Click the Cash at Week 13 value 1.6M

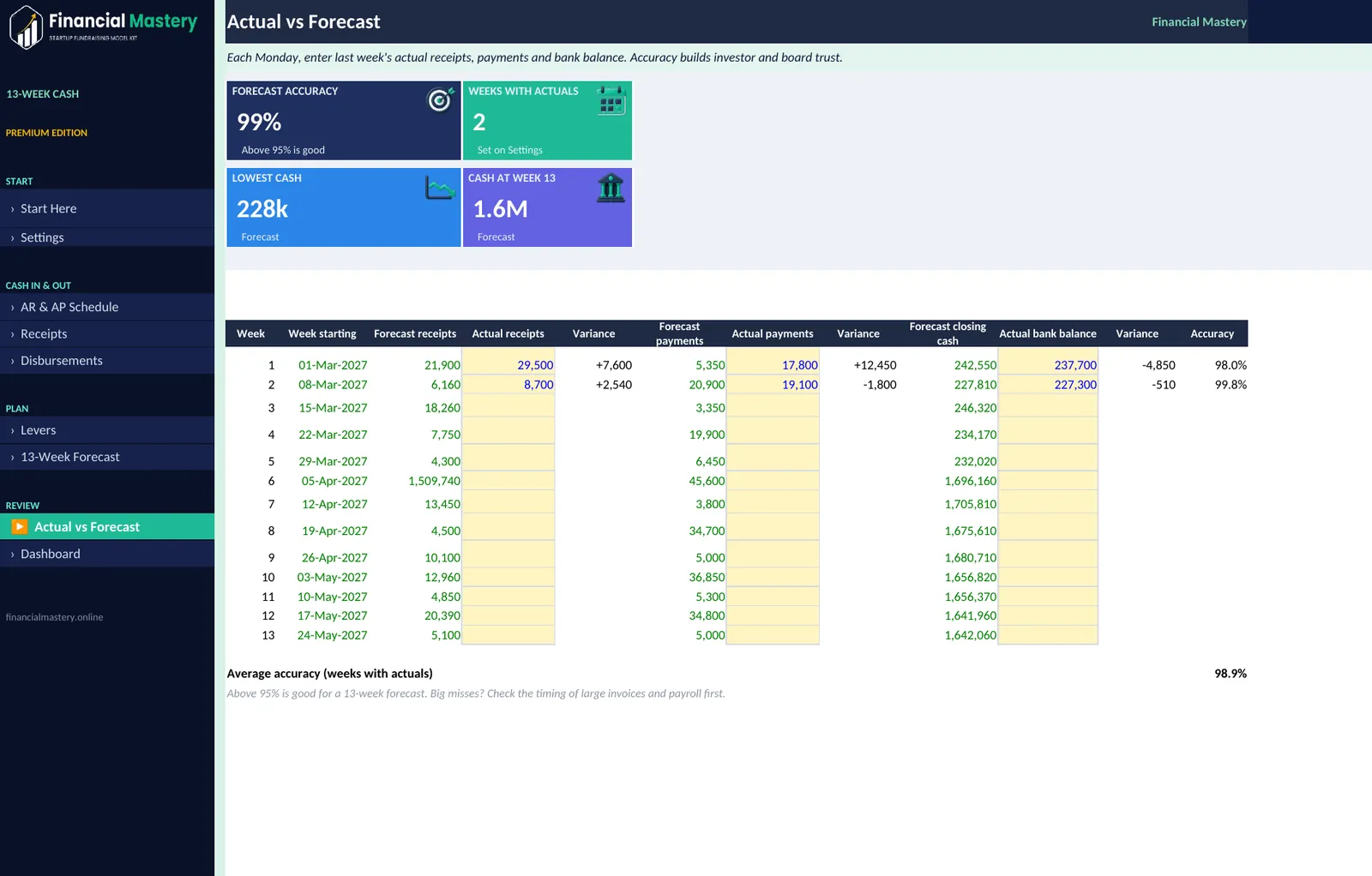pyautogui.click(x=500, y=209)
